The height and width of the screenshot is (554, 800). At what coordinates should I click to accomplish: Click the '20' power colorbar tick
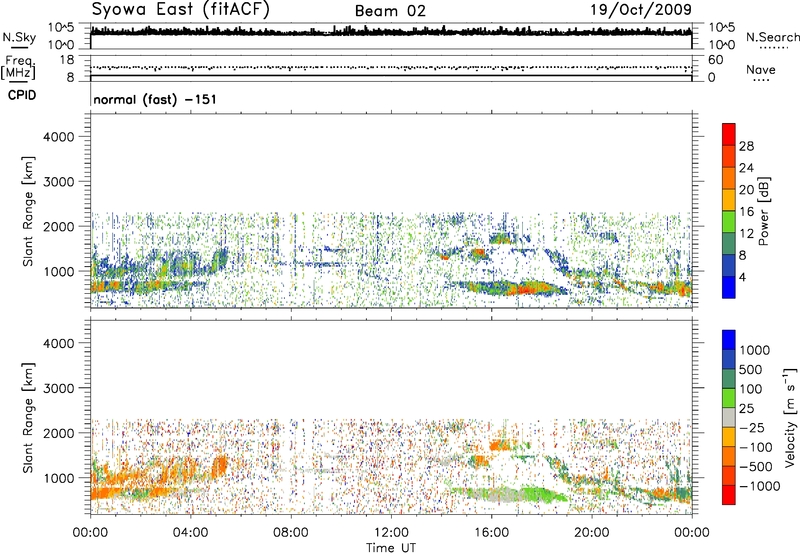(x=746, y=190)
